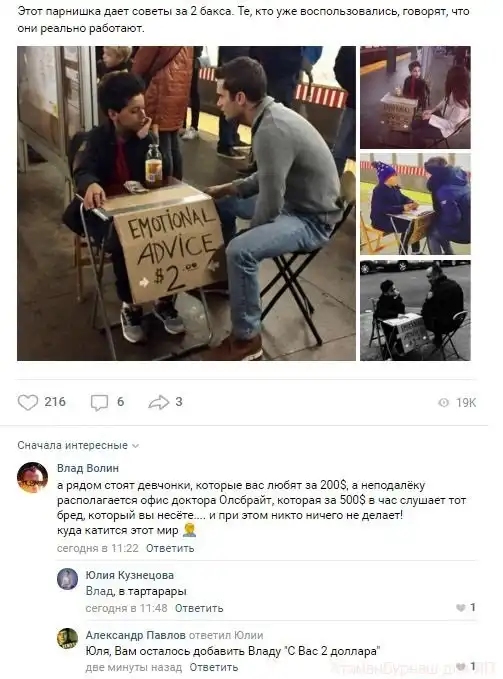The height and width of the screenshot is (679, 503).
Task: Expand the 'Сначала интересные' sorting dropdown
Action: point(78,445)
